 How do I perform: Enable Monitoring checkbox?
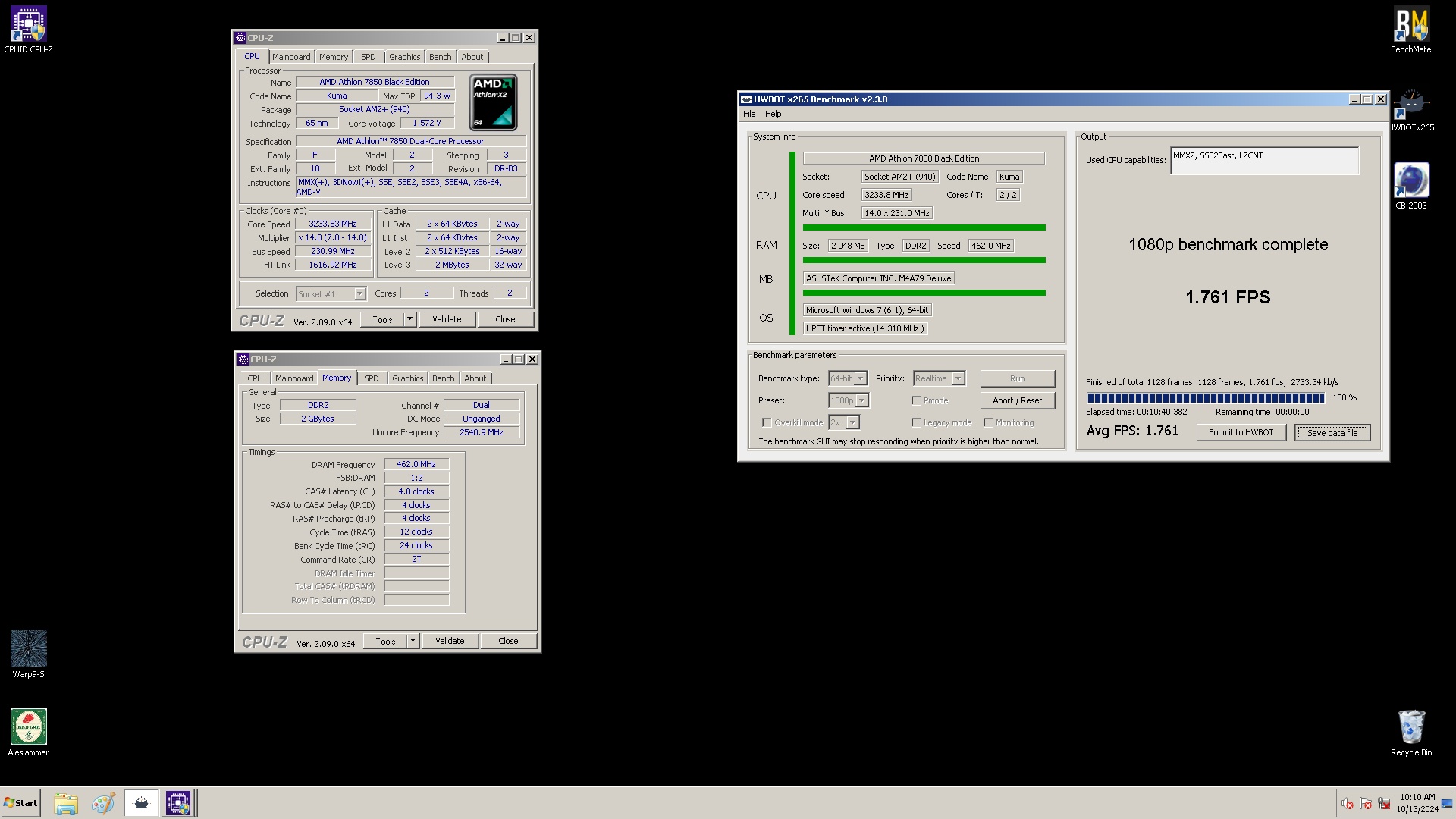(x=988, y=422)
